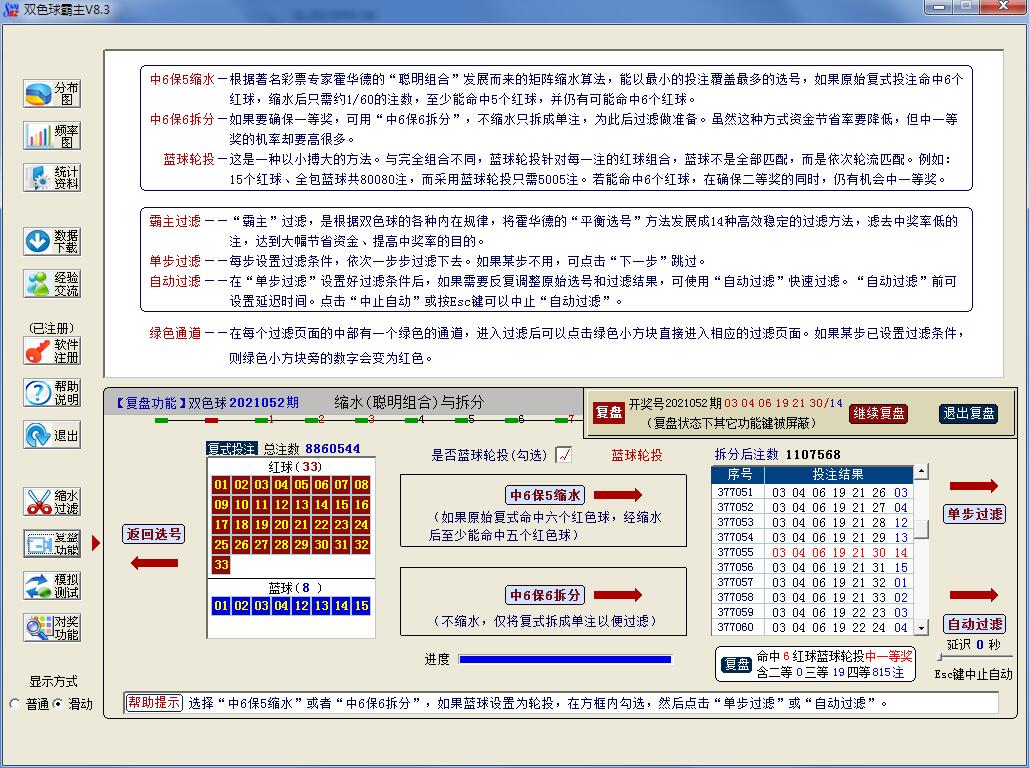
Task: Click the 软件注册 key icon
Action: coord(52,351)
